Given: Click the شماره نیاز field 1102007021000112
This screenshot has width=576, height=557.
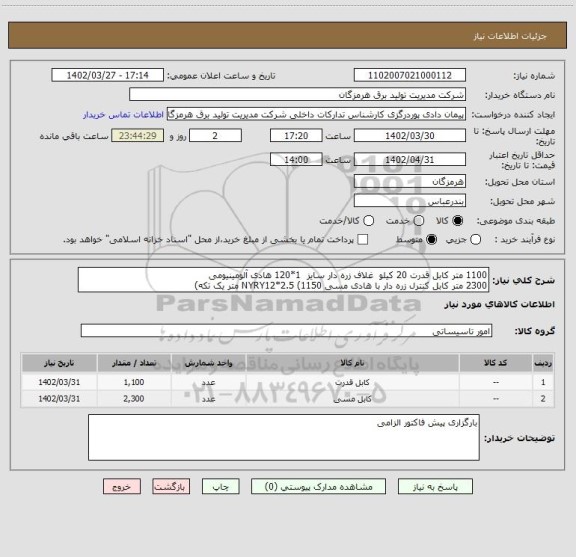Looking at the screenshot, I should 410,75.
